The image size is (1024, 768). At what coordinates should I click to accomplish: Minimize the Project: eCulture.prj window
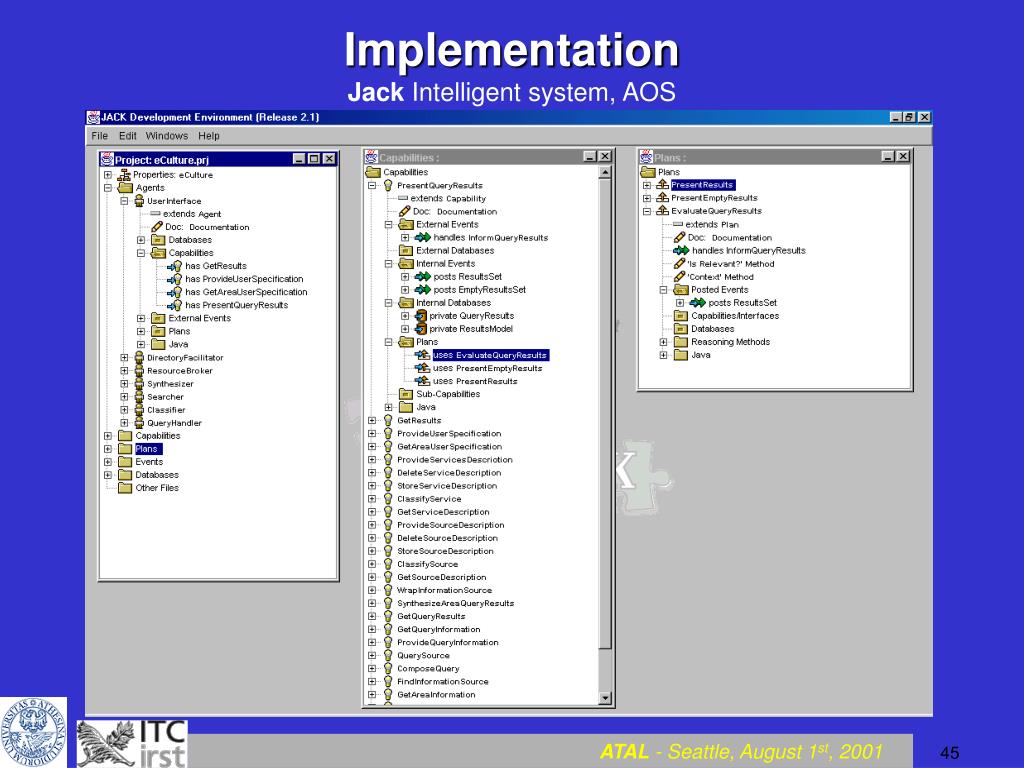click(x=298, y=159)
